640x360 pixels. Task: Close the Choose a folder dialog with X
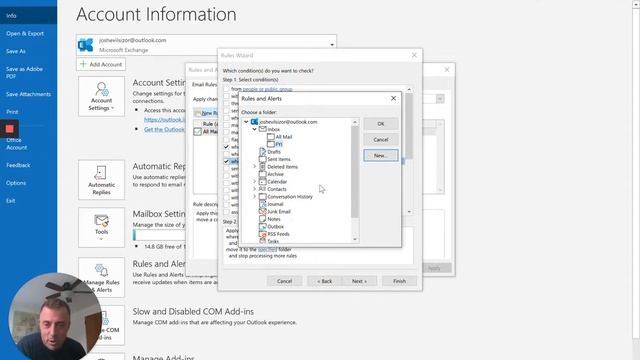pyautogui.click(x=393, y=98)
